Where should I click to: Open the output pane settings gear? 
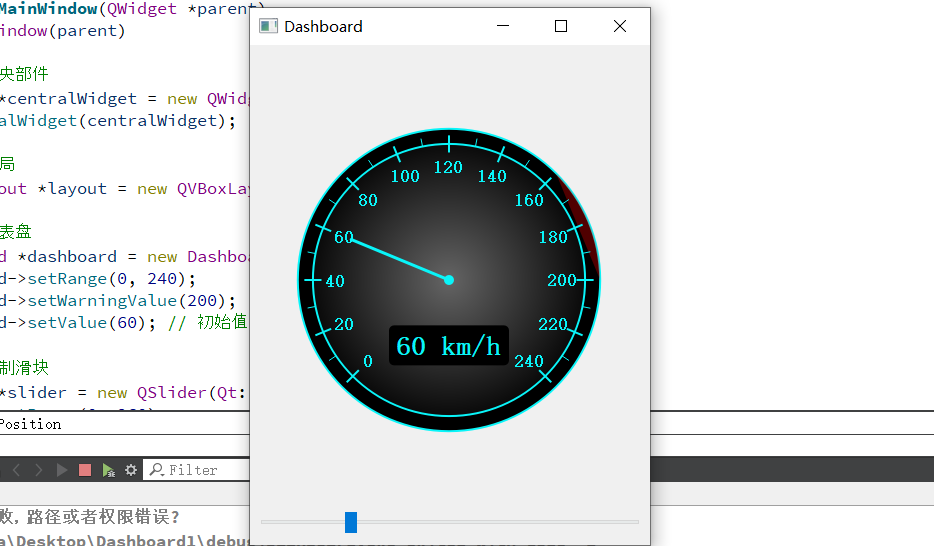click(131, 470)
